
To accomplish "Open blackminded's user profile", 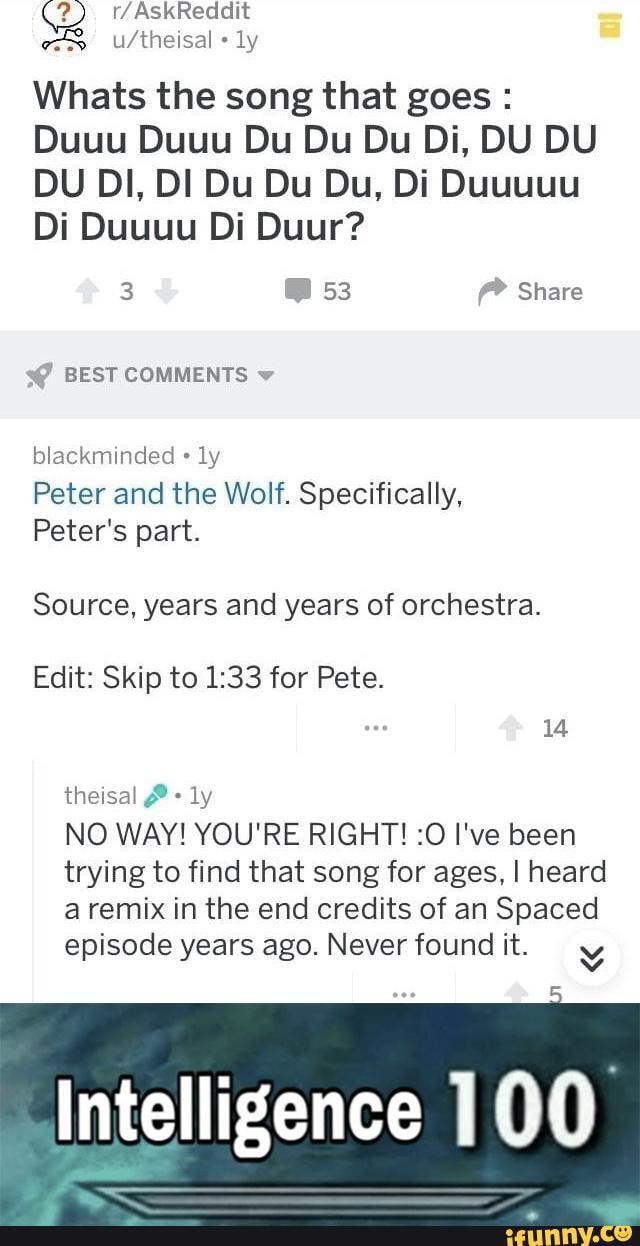I will (103, 456).
